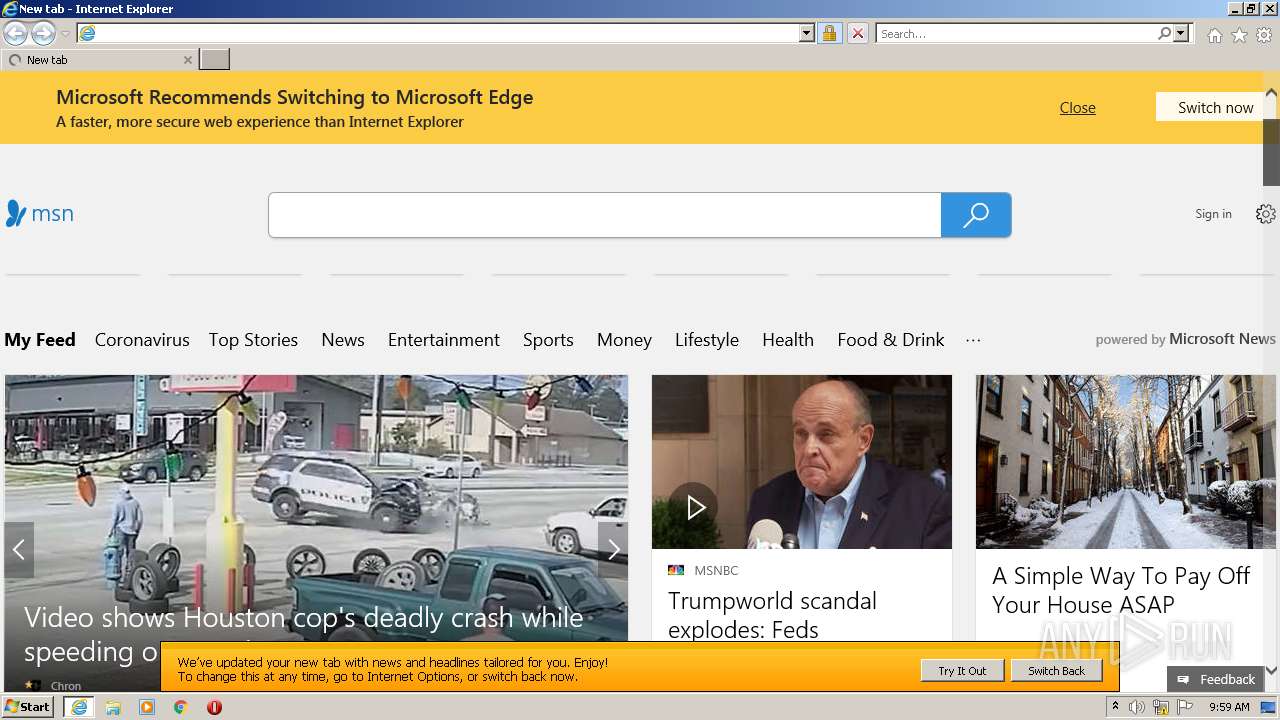This screenshot has width=1280, height=720.
Task: Click the Try It Out button
Action: click(x=962, y=671)
